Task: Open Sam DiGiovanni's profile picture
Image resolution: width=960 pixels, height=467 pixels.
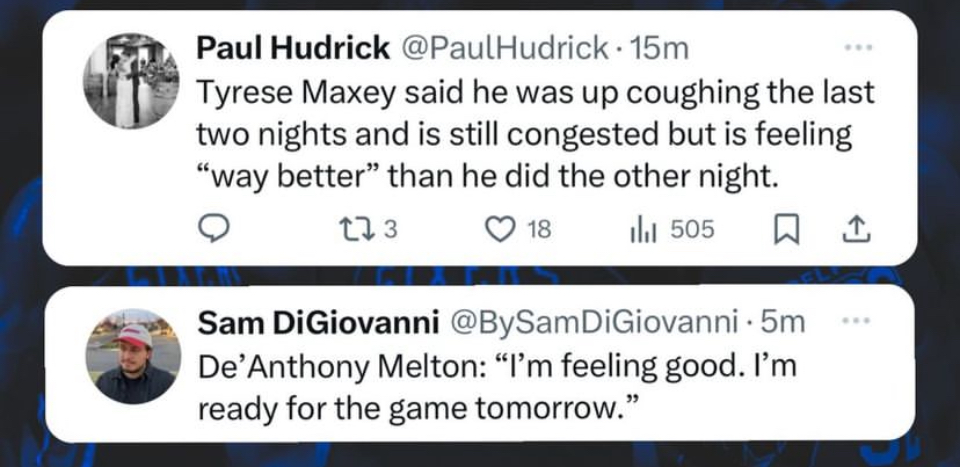Action: [x=133, y=355]
